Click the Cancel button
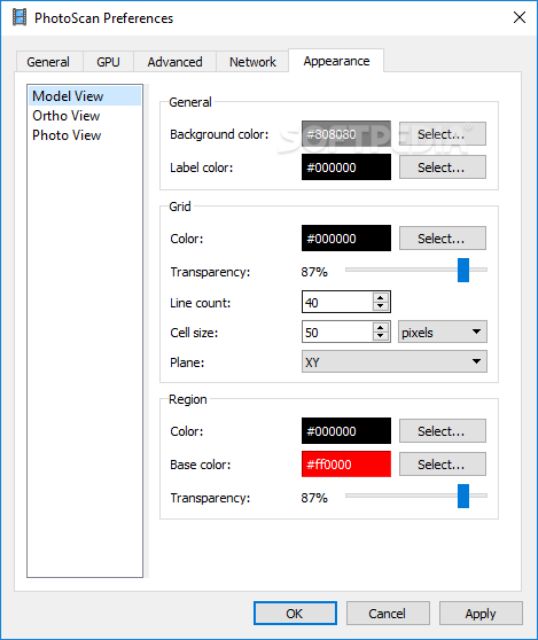 click(388, 613)
